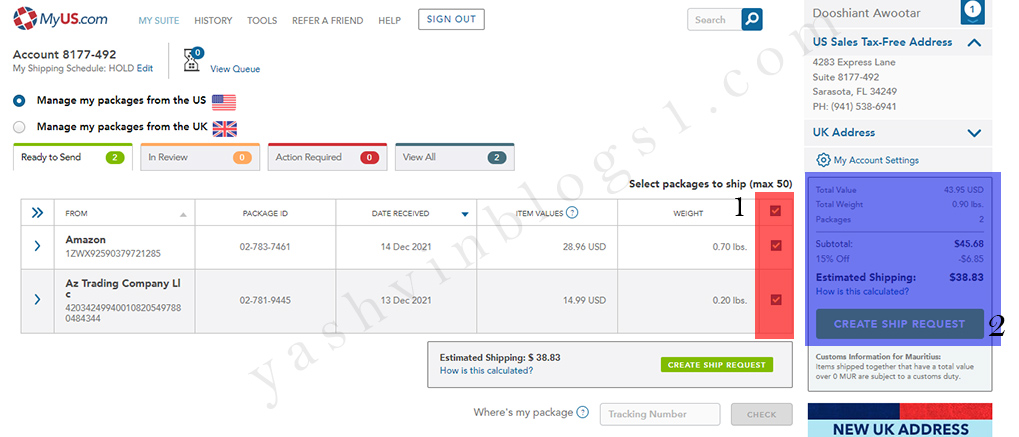Toggle the select all packages checkbox
This screenshot has width=1019, height=437.
point(776,211)
